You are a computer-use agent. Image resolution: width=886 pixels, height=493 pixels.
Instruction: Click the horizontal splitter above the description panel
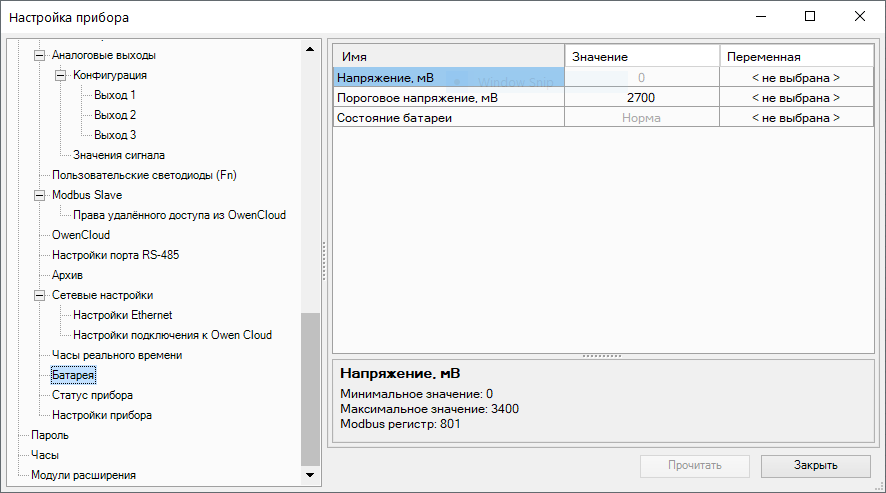click(601, 355)
